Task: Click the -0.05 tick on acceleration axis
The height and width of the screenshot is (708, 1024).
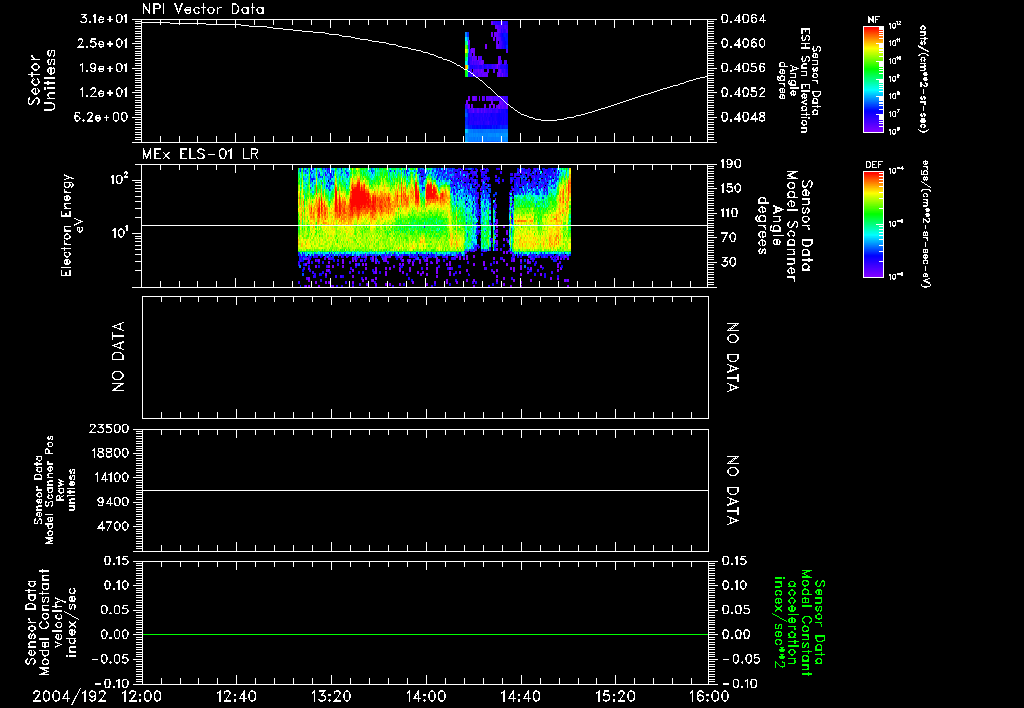Action: click(x=740, y=659)
